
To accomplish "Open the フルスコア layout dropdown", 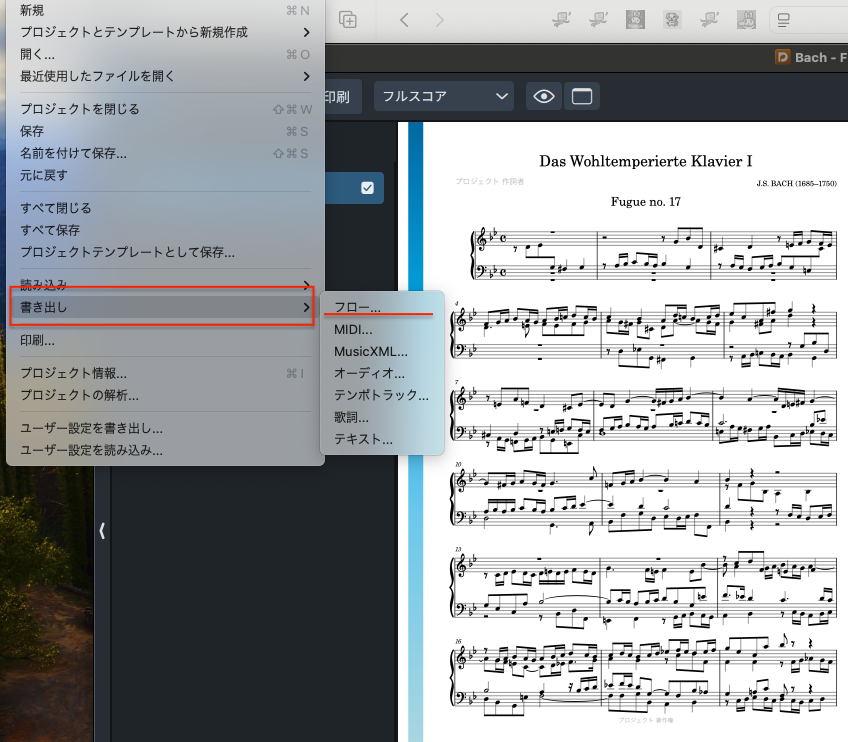I will click(443, 97).
